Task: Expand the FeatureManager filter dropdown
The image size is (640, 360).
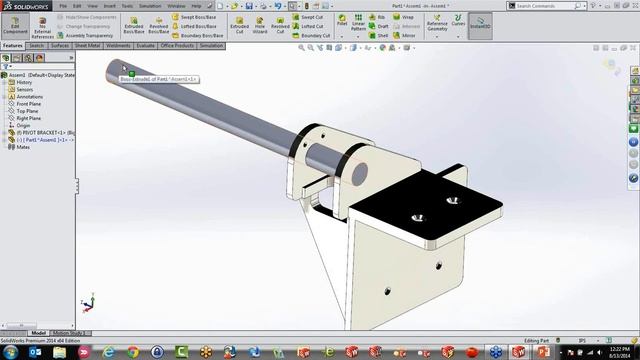Action: pos(11,66)
